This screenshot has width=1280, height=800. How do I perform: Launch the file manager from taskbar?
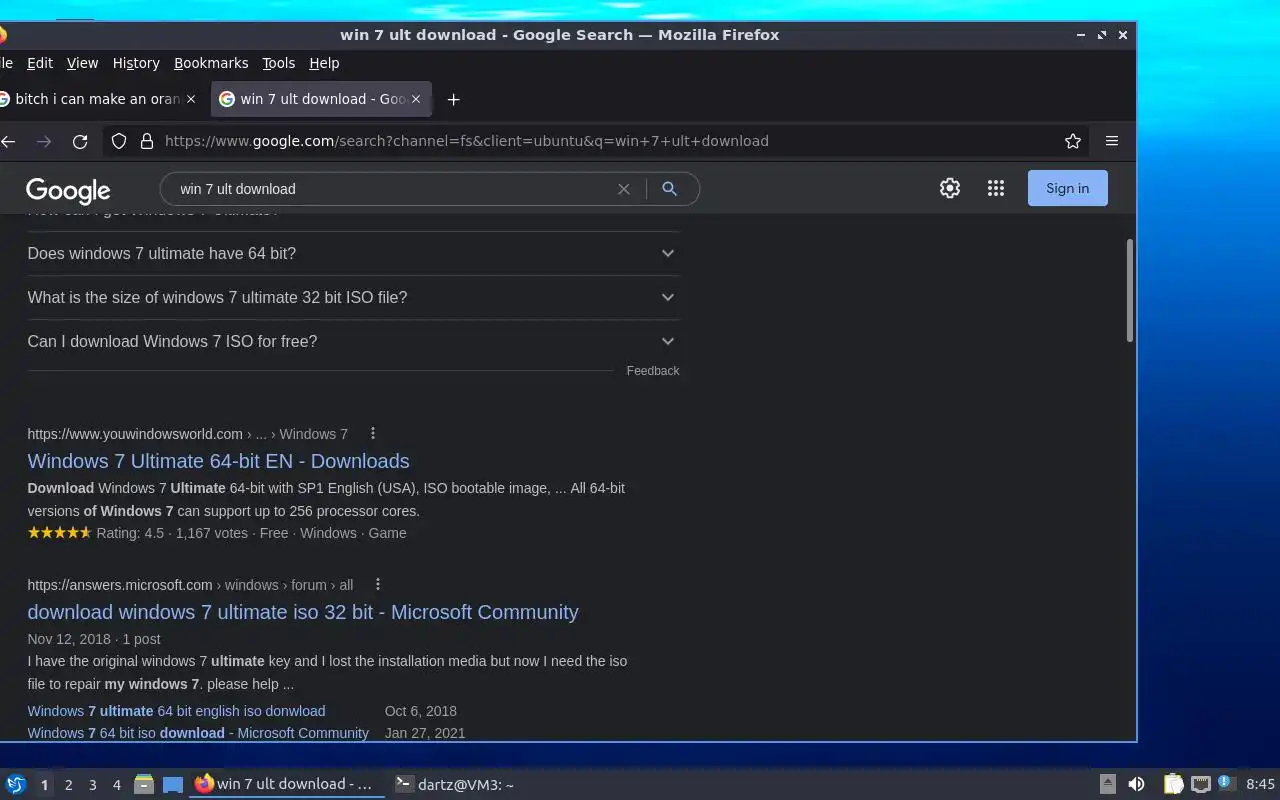point(144,784)
